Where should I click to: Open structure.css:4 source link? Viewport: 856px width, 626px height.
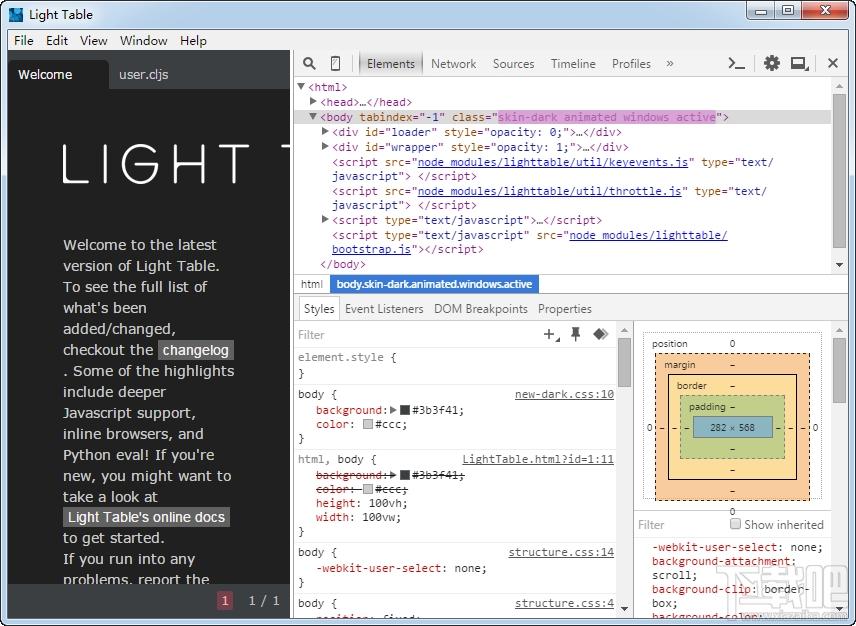click(x=564, y=603)
